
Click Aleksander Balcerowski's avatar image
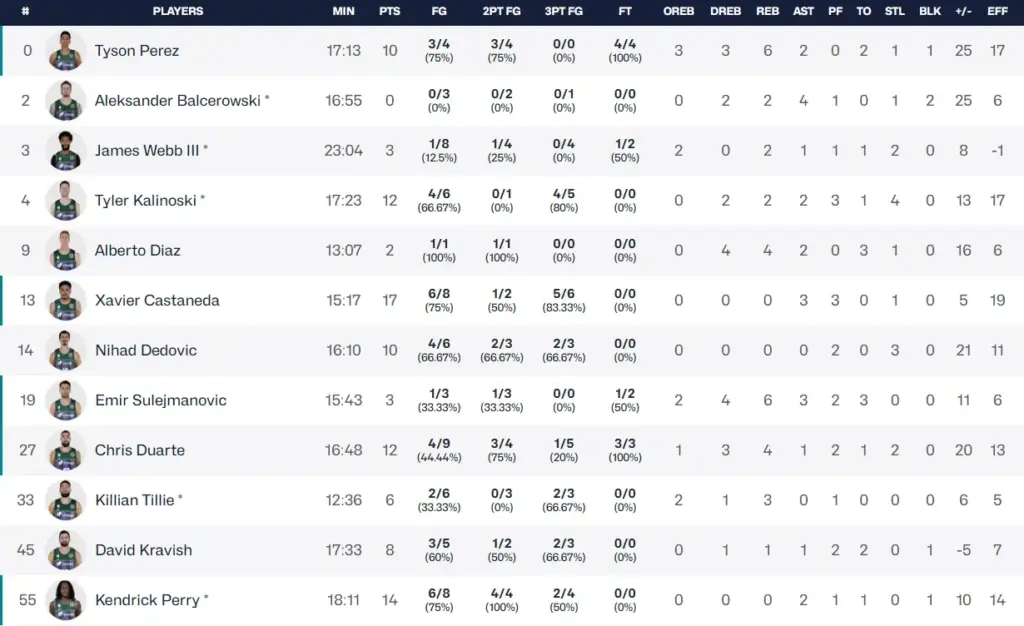click(x=66, y=100)
